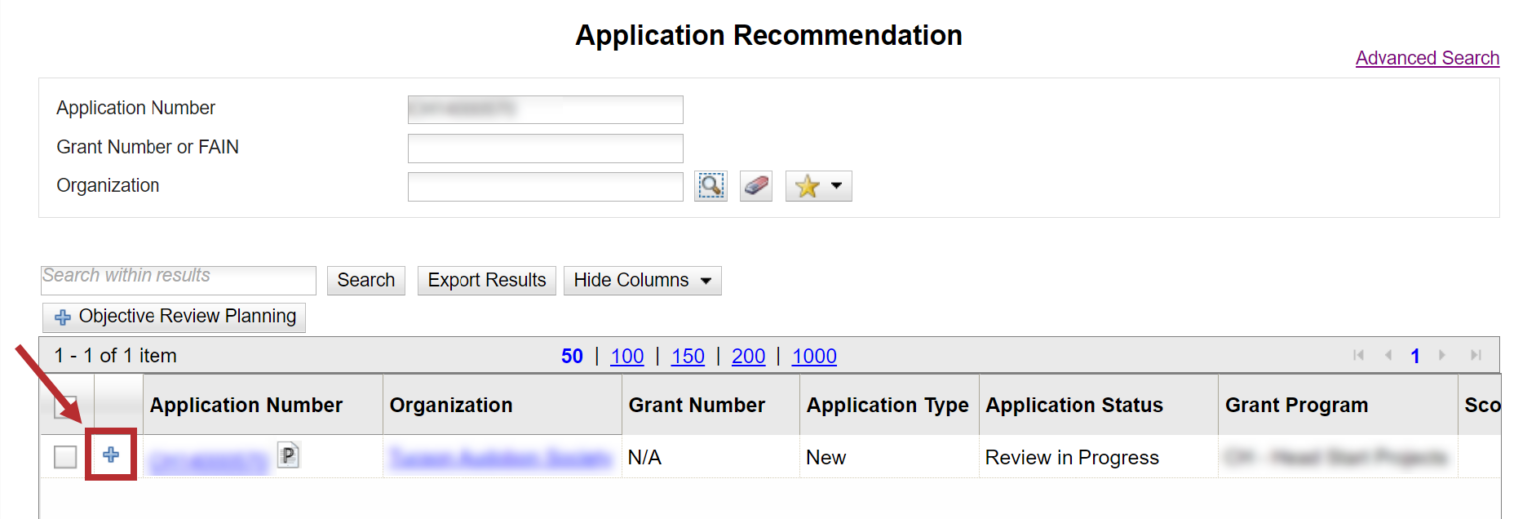The width and height of the screenshot is (1536, 519).
Task: Sort by Application Status column header
Action: [x=1074, y=405]
